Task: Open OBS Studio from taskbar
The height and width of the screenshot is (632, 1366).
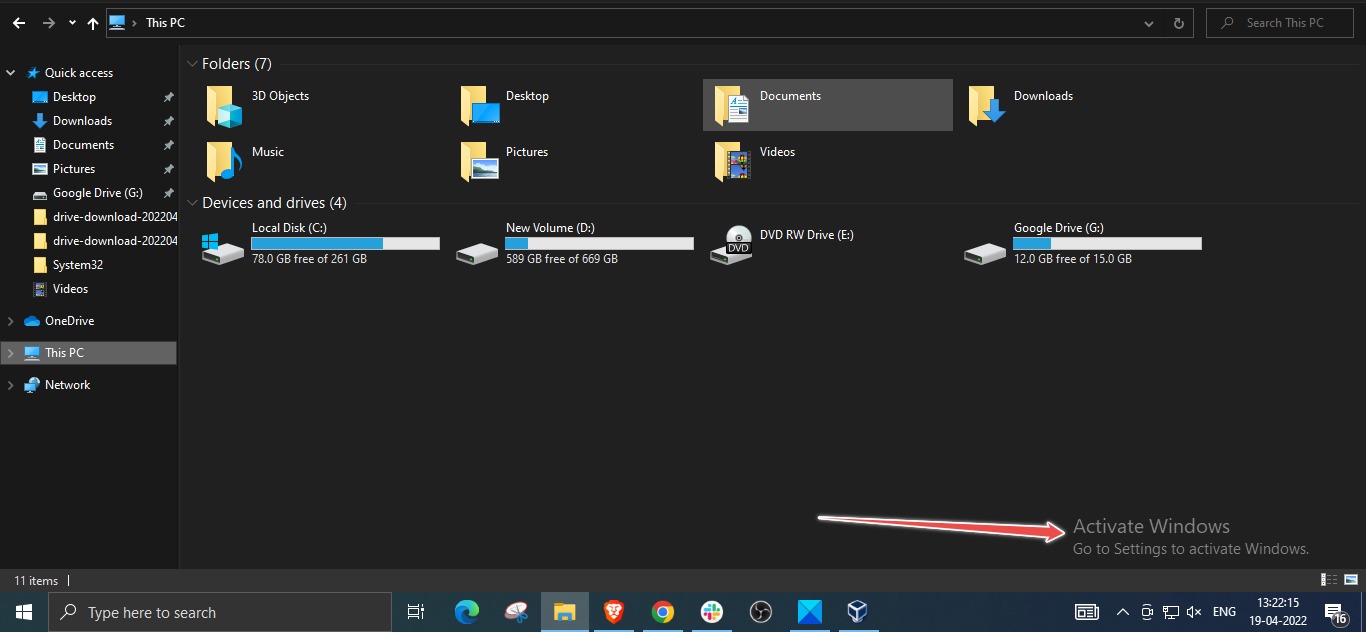Action: pyautogui.click(x=760, y=612)
